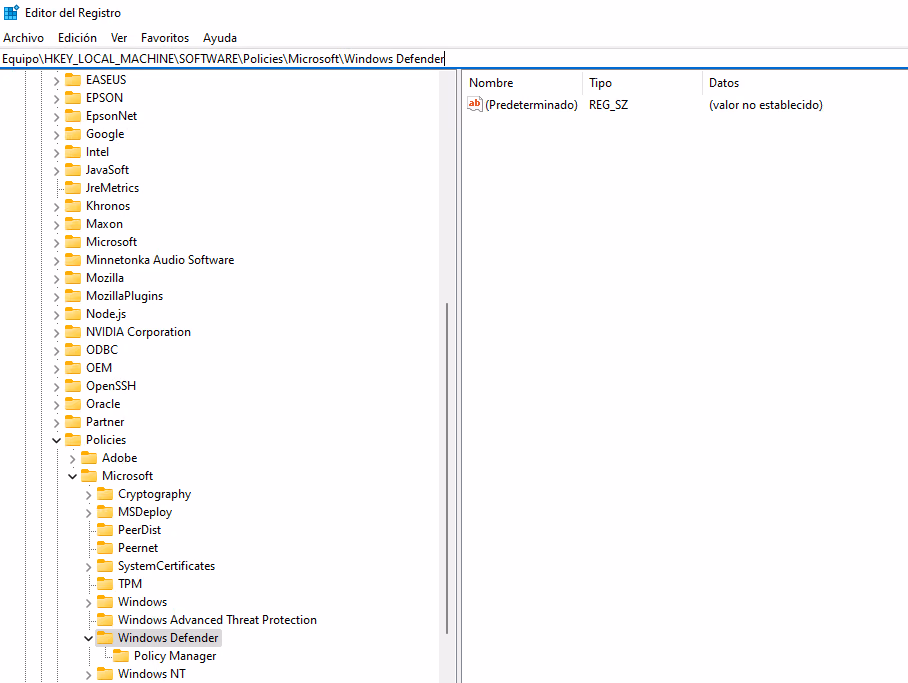Click the Registry Editor app icon in title bar
This screenshot has height=683, width=908.
pyautogui.click(x=11, y=12)
